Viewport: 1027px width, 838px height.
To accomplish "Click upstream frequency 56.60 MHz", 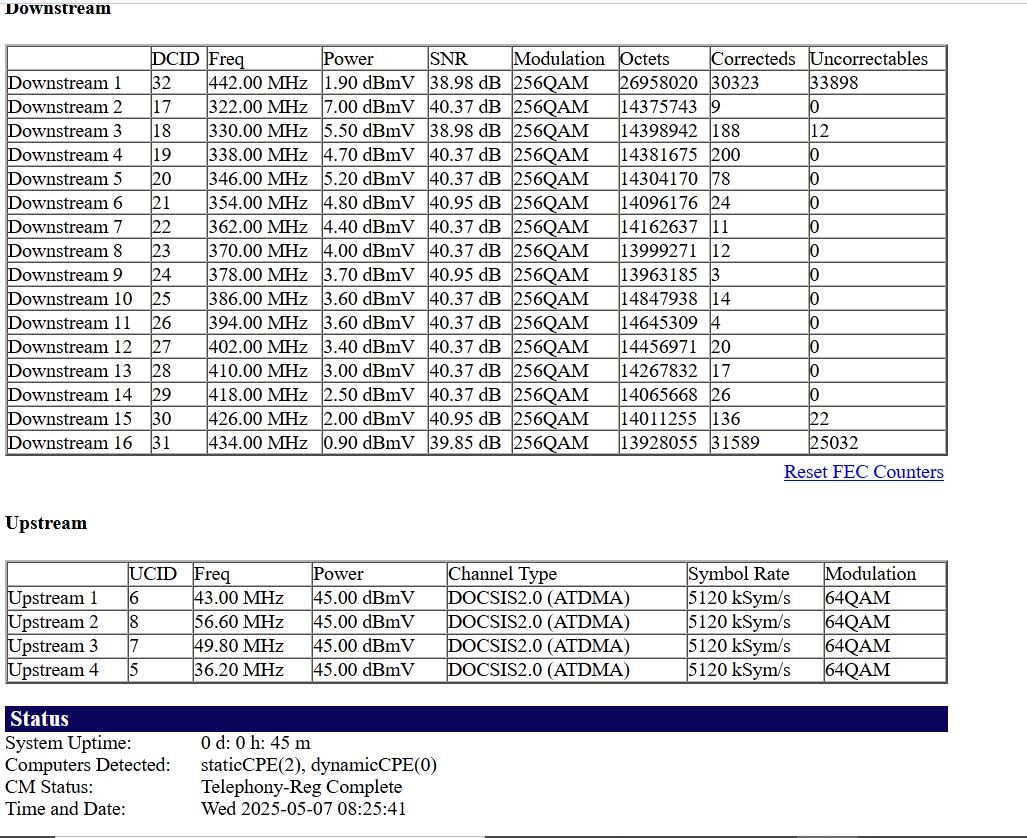I will pyautogui.click(x=238, y=622).
